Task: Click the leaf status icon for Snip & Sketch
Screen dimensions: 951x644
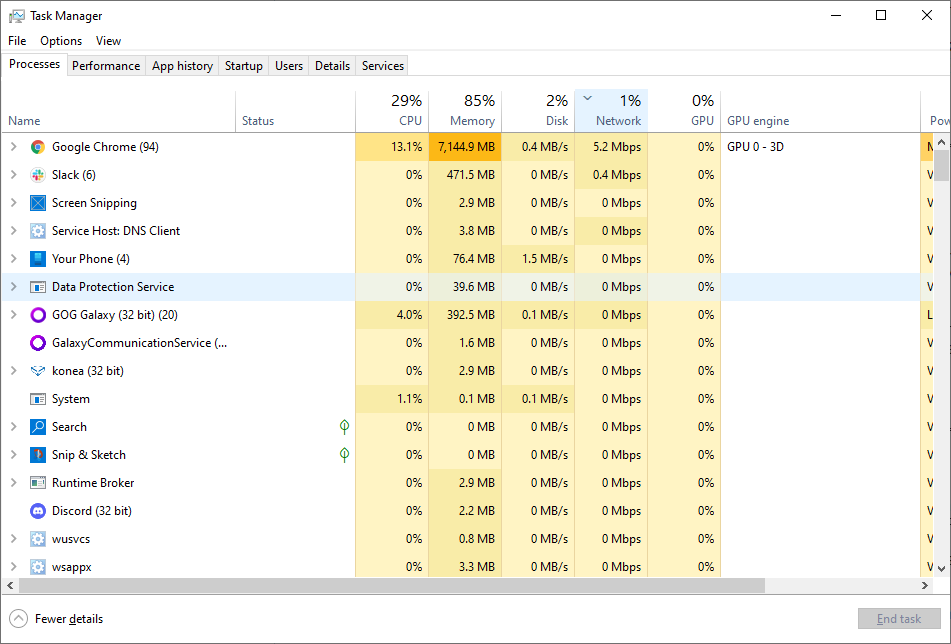Action: click(344, 455)
